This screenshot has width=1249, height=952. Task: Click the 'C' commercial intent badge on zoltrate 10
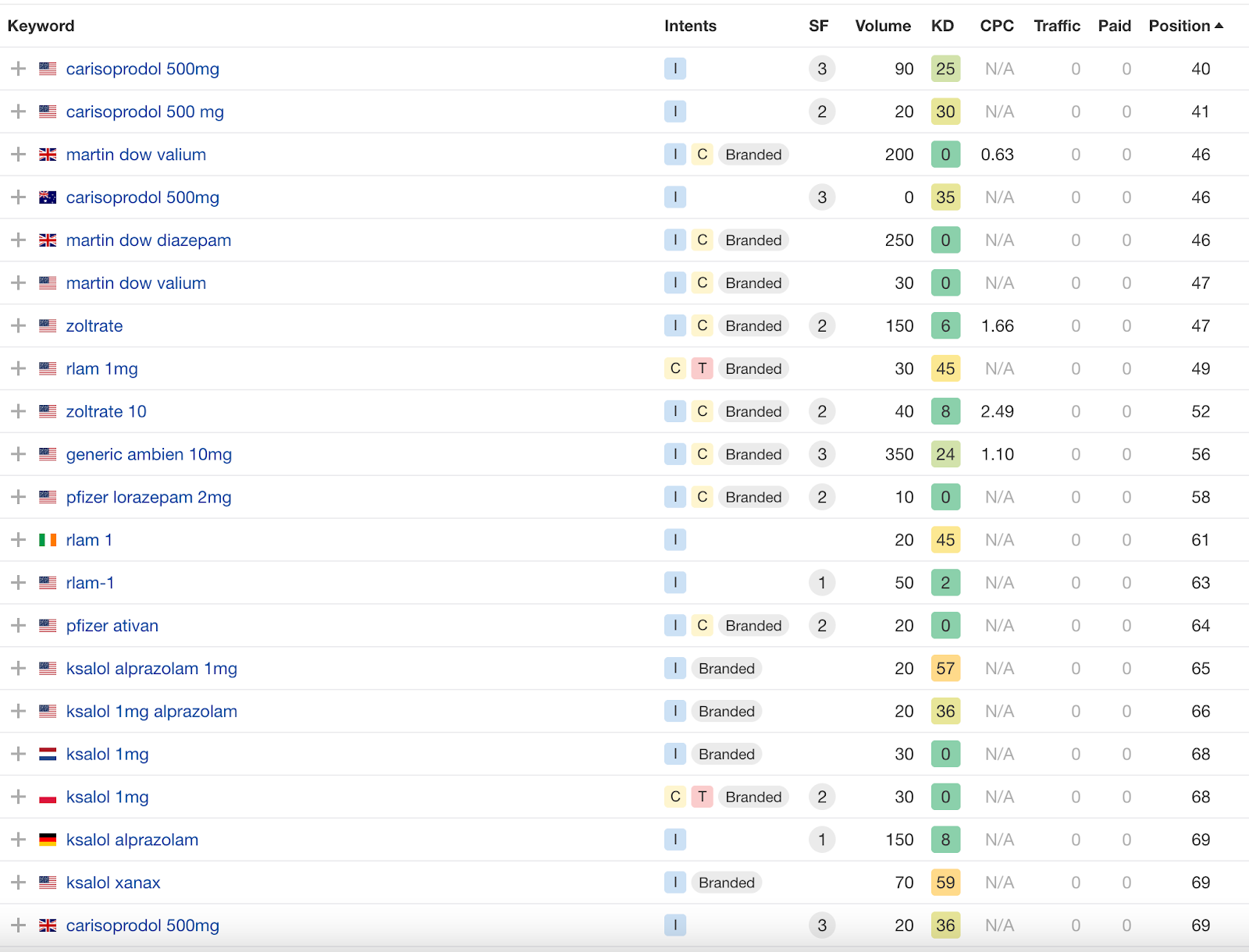pyautogui.click(x=702, y=411)
